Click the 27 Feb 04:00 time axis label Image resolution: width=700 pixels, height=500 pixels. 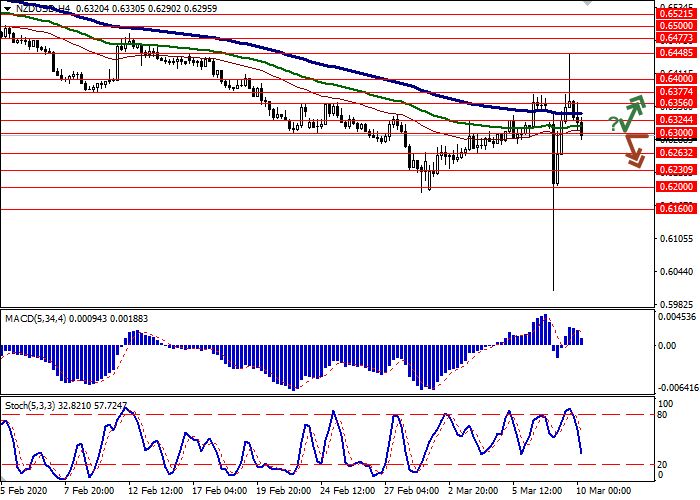pyautogui.click(x=410, y=492)
